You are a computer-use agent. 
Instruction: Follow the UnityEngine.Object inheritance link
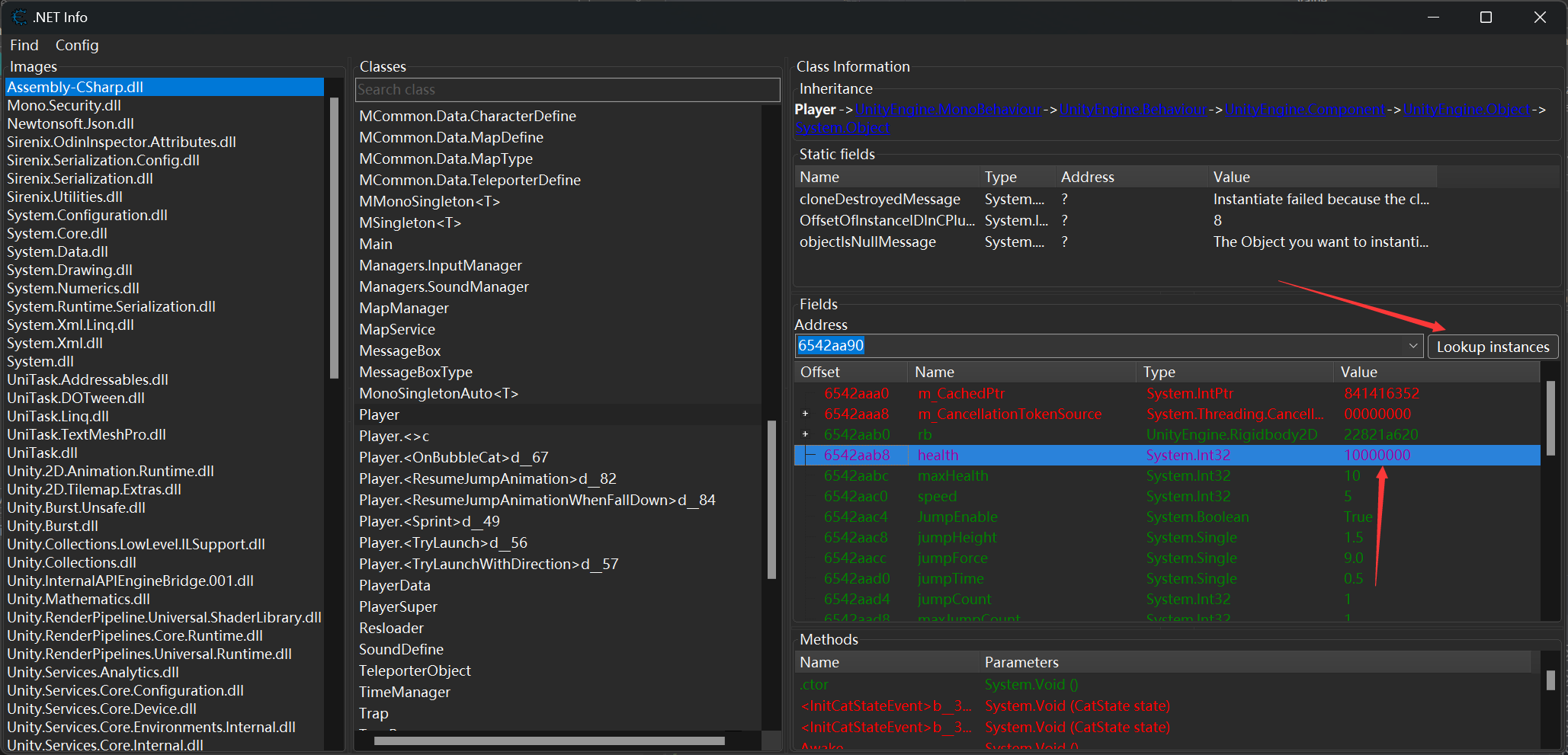(1467, 110)
